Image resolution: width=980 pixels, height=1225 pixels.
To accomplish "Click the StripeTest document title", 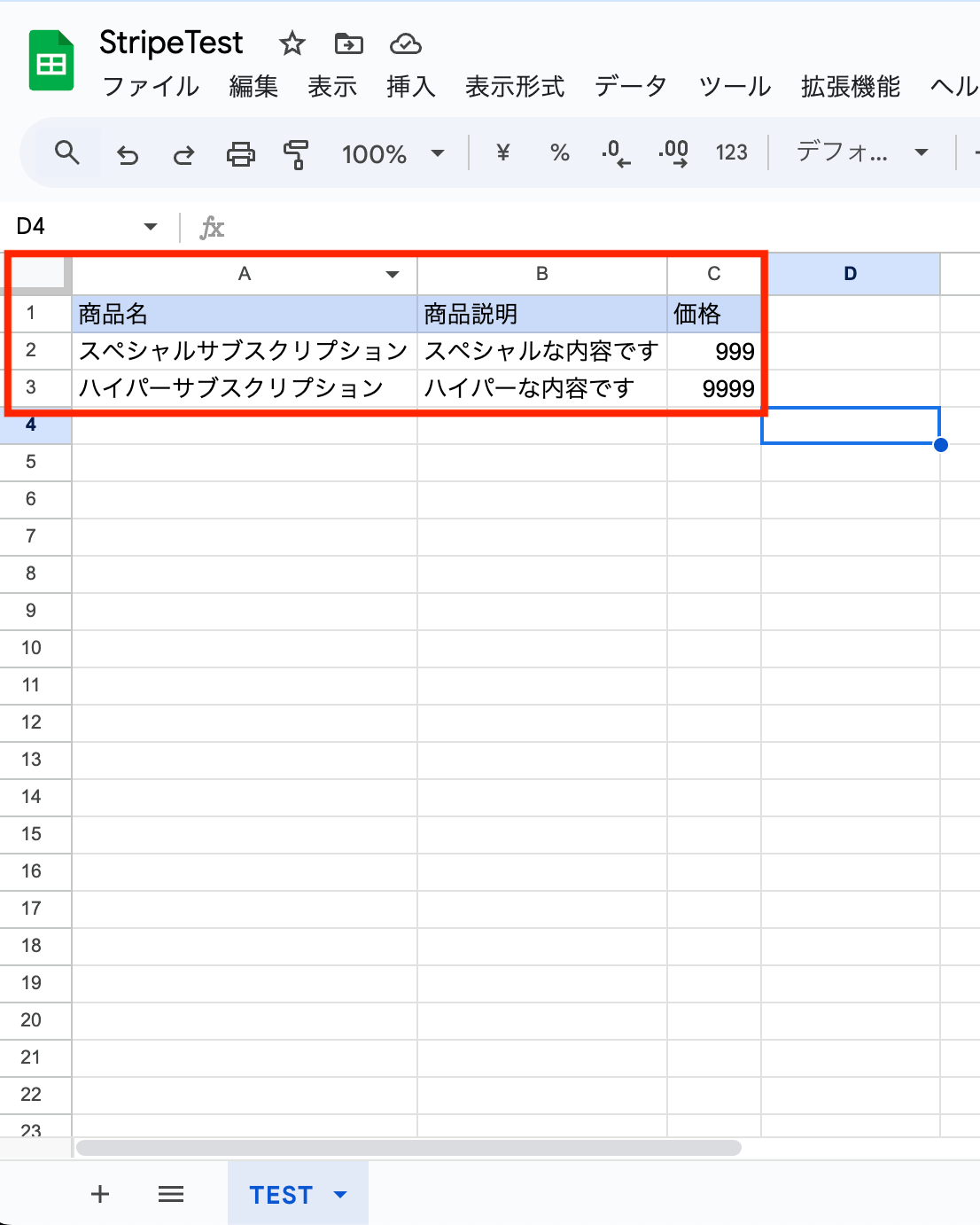I will [171, 43].
